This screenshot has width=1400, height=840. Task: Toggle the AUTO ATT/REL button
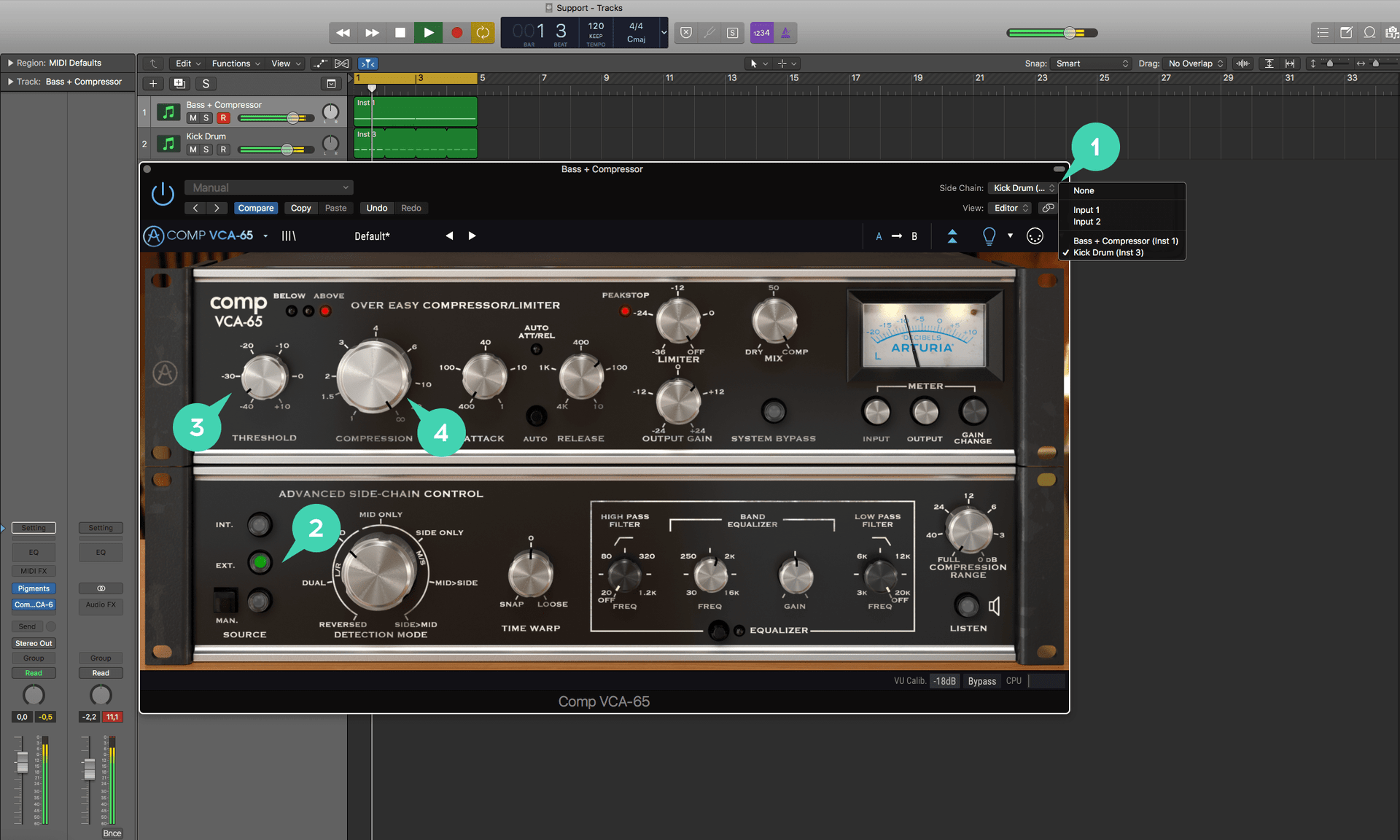point(536,349)
